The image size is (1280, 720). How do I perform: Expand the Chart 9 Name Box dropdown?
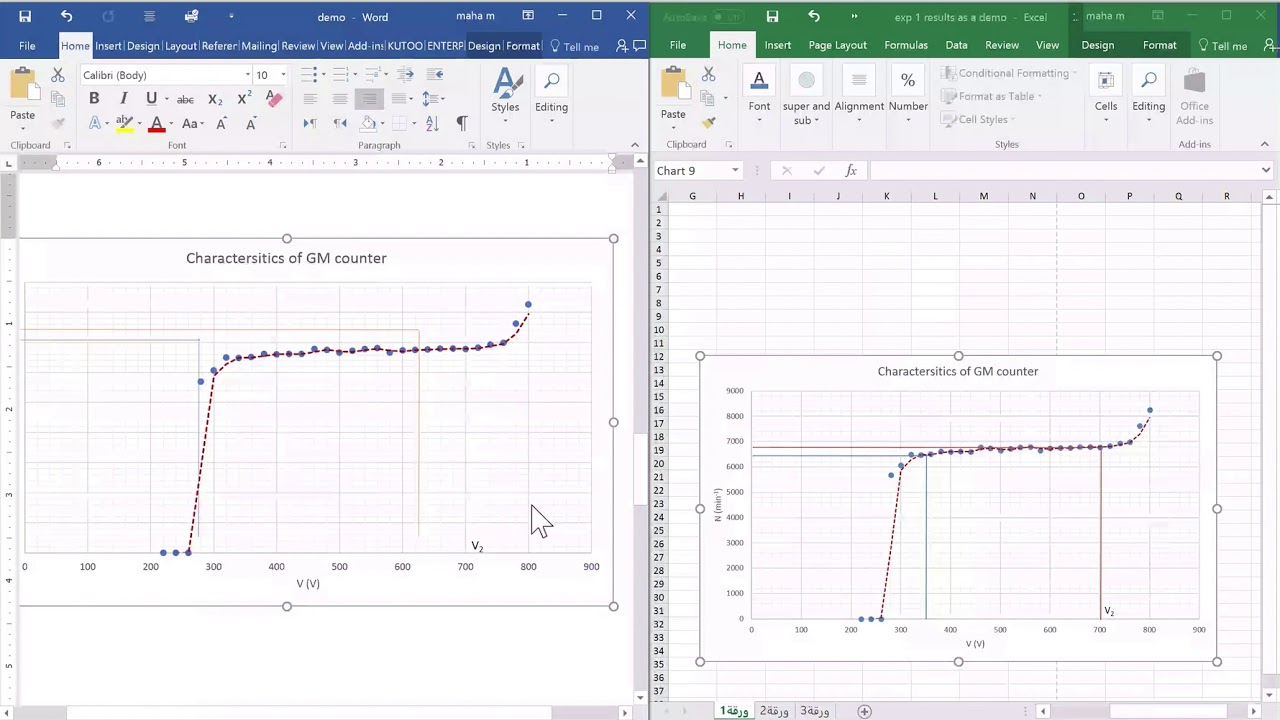(735, 171)
